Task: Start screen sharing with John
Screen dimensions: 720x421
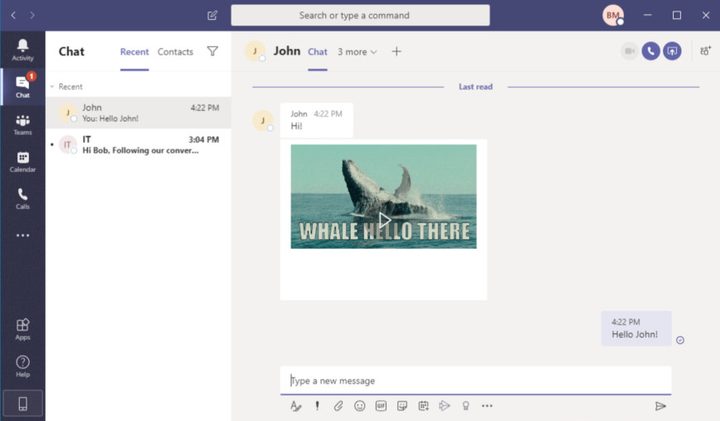Action: coord(672,51)
